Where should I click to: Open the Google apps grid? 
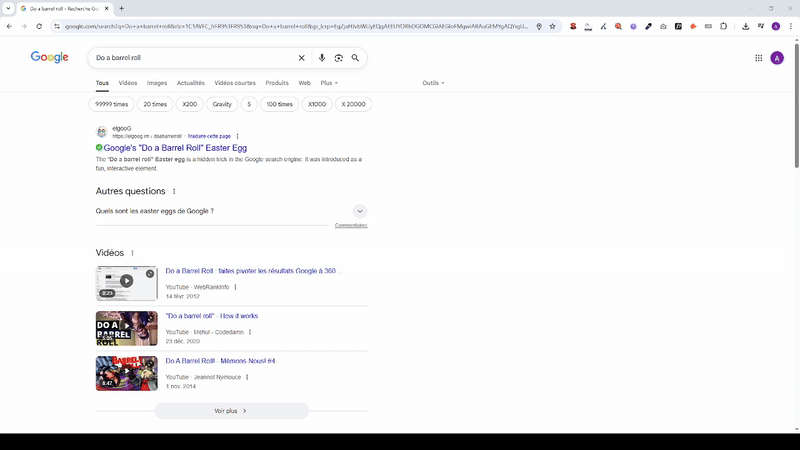[x=759, y=58]
